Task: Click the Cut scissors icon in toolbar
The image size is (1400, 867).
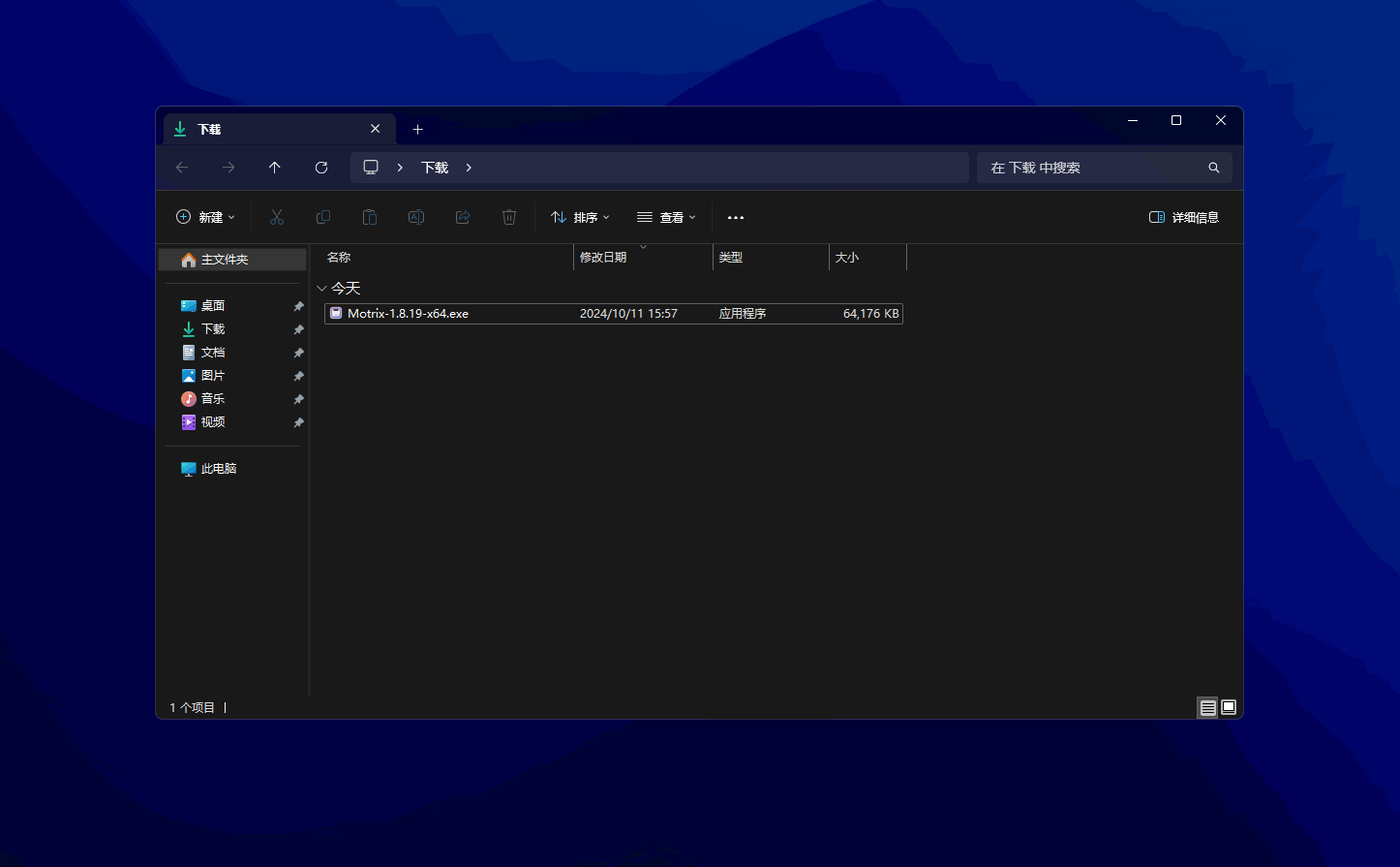Action: 277,217
